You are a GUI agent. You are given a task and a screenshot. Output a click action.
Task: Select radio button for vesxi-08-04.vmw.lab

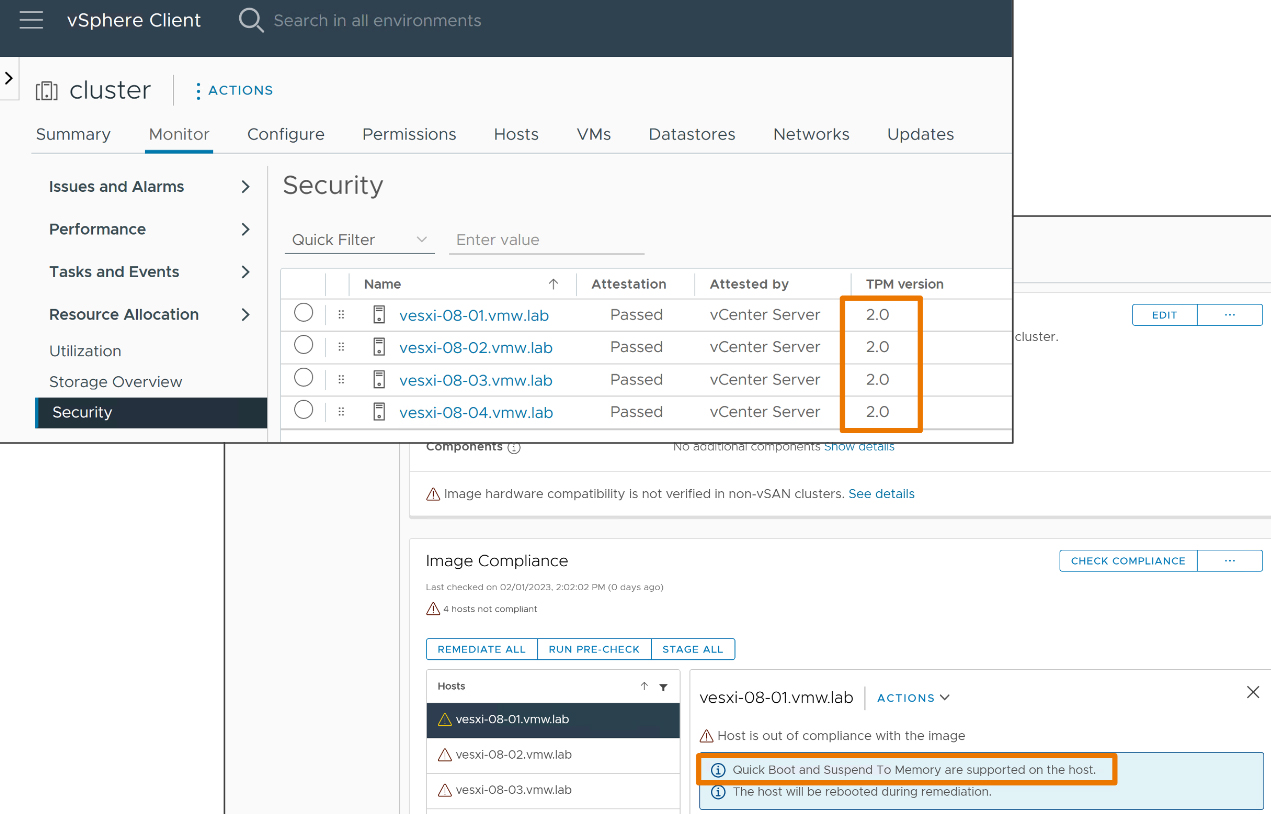point(304,410)
